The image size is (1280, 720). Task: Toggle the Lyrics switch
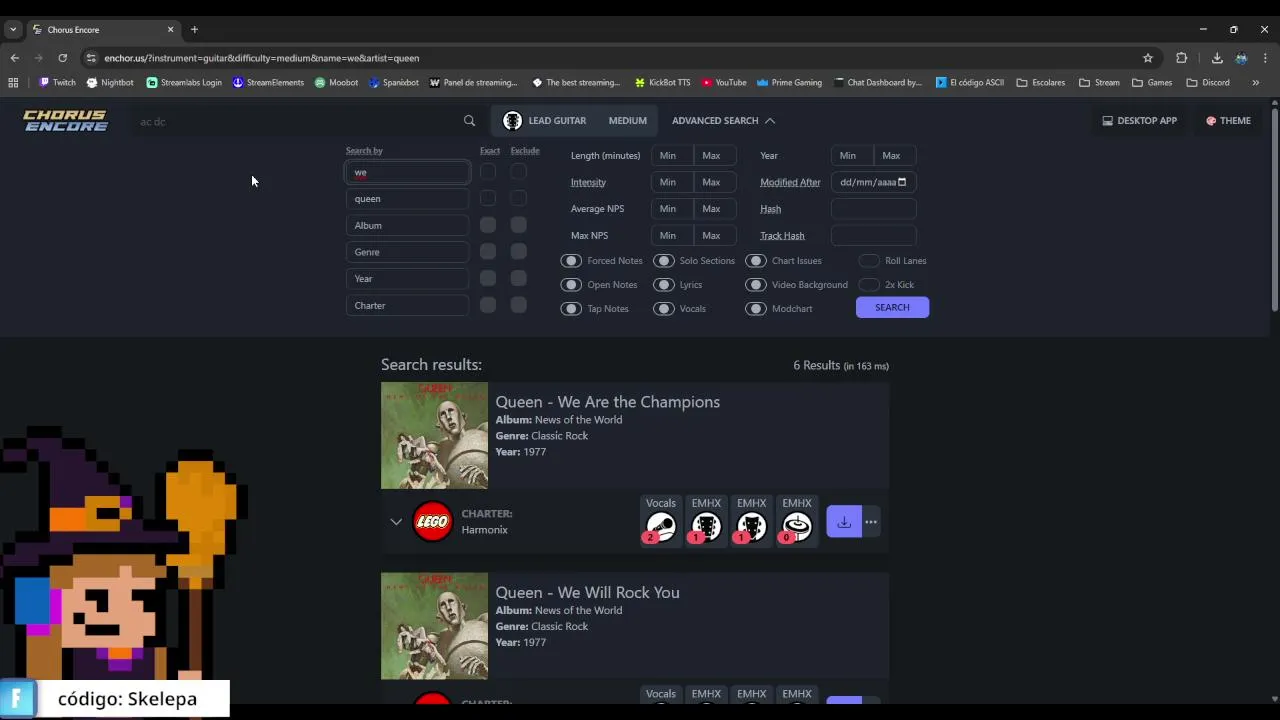[664, 285]
